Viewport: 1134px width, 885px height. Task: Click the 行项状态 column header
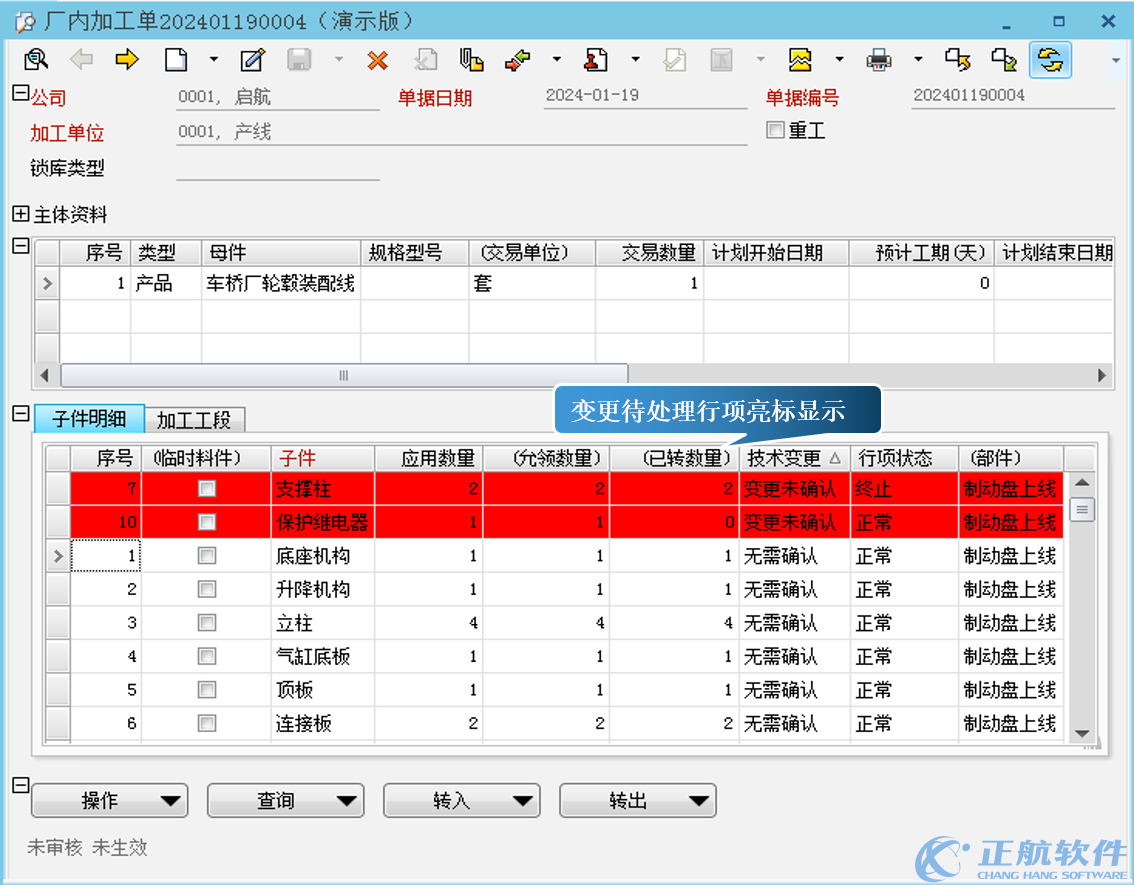(x=904, y=458)
